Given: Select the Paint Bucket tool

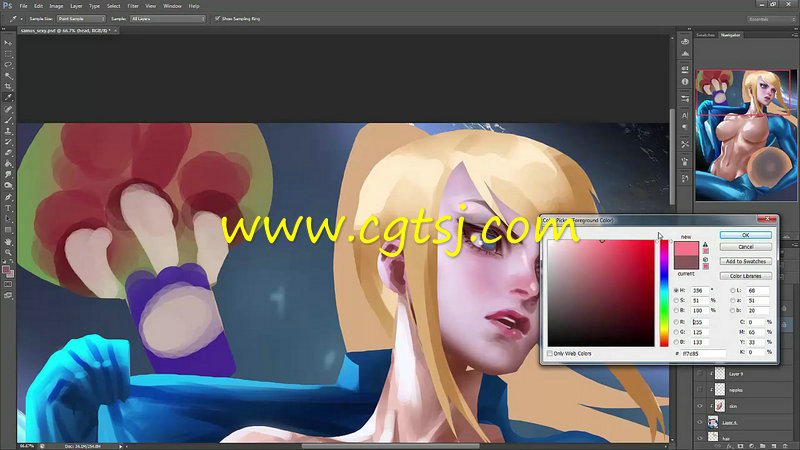Looking at the screenshot, I should [x=8, y=164].
